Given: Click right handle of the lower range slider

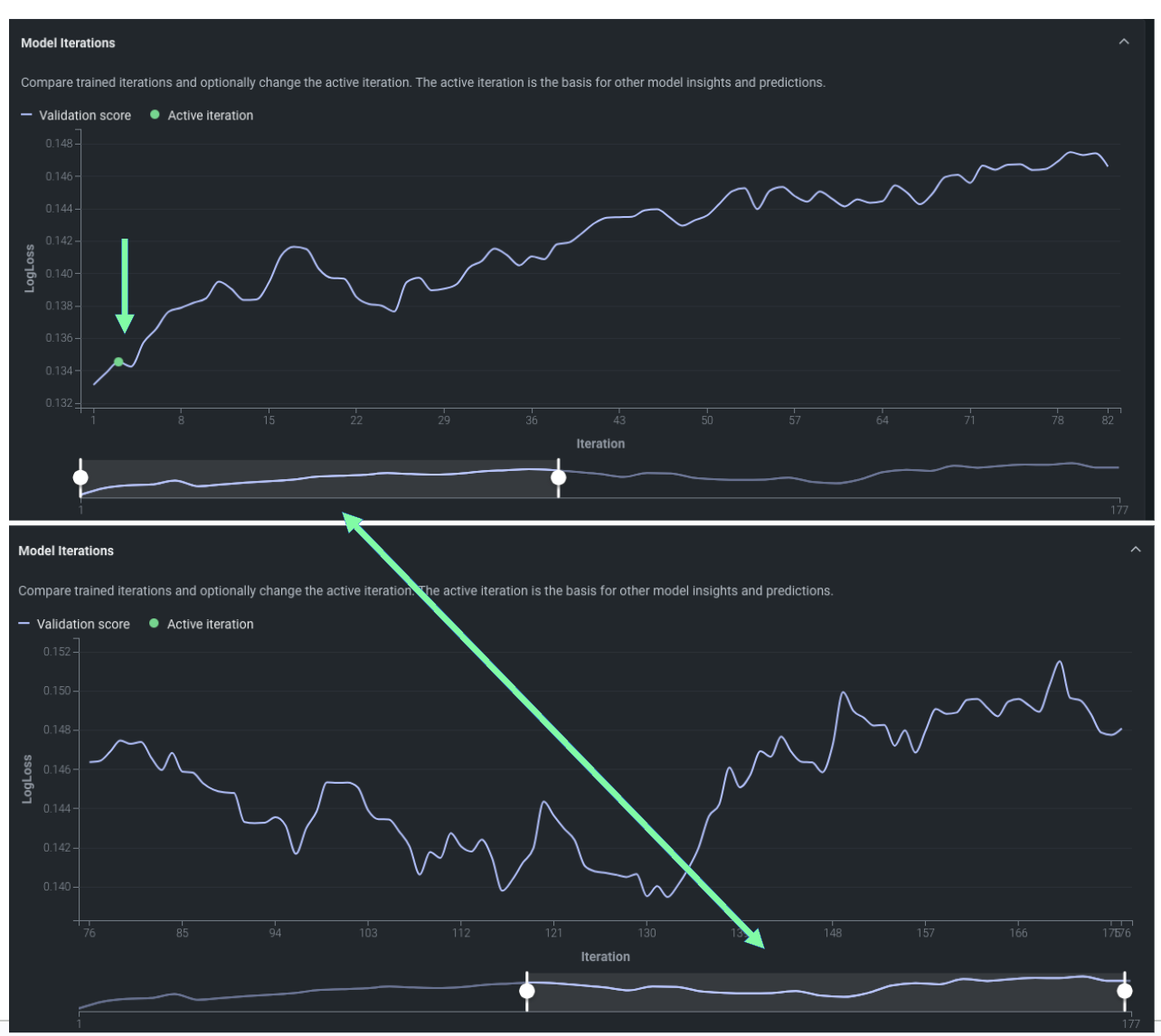Looking at the screenshot, I should [x=1124, y=991].
